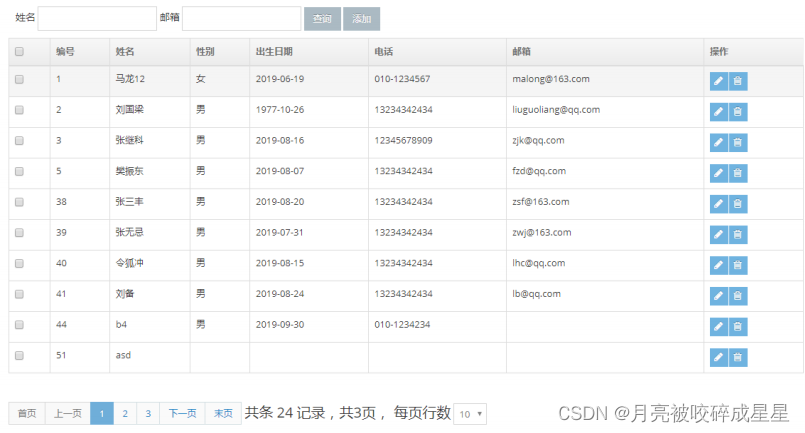
Task: Delete the 刘备 record
Action: point(738,296)
